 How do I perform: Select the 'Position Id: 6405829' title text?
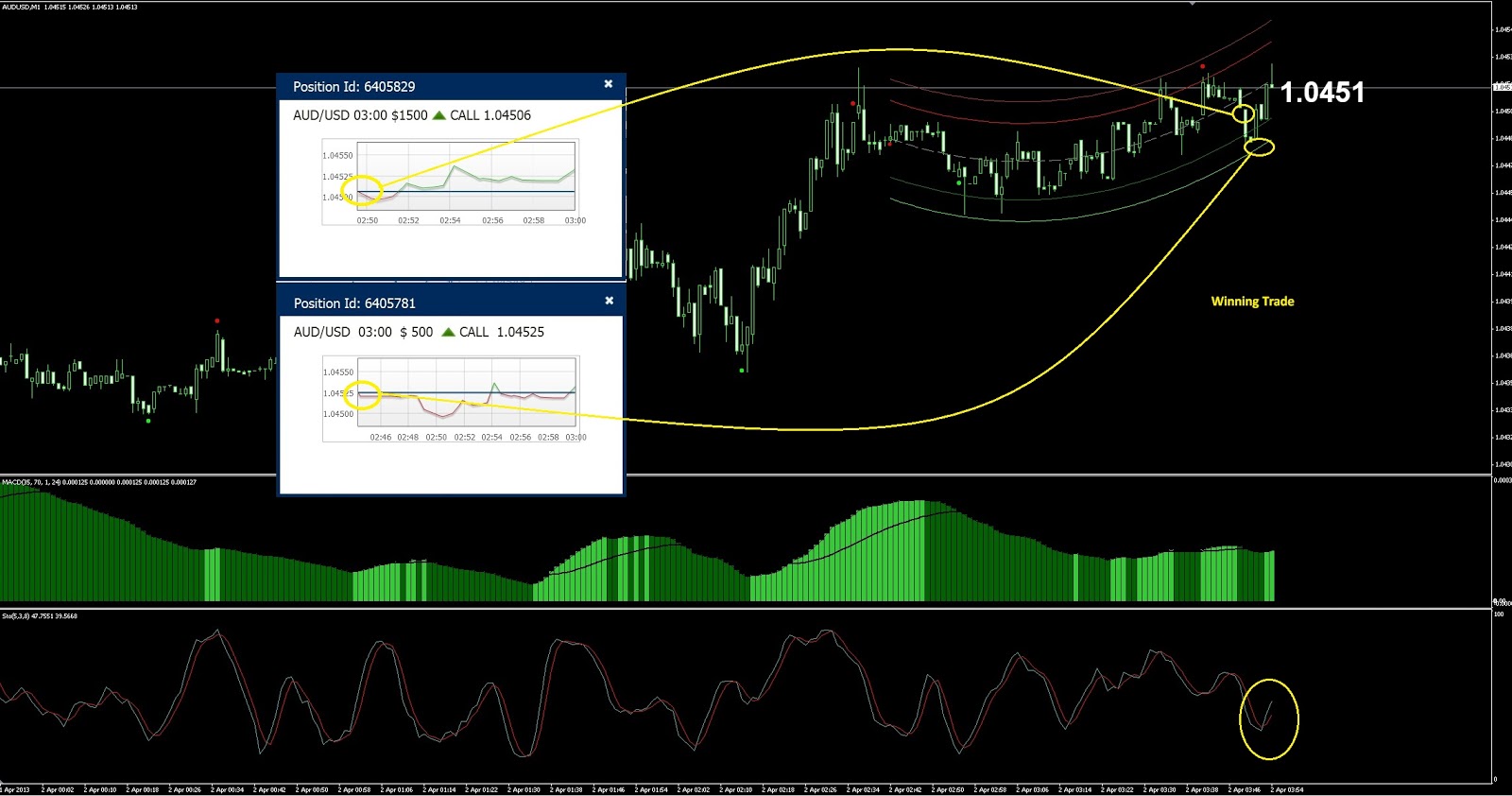pyautogui.click(x=353, y=87)
